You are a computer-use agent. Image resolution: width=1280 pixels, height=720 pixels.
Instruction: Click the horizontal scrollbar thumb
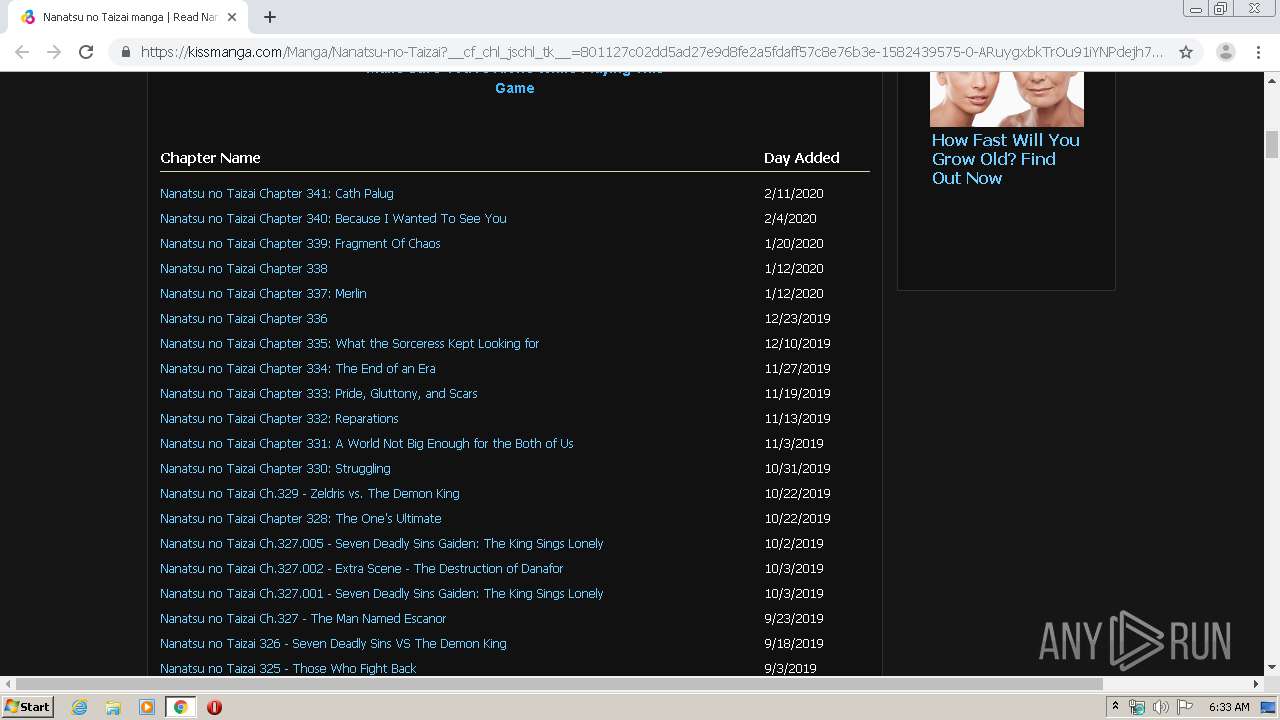[559, 684]
